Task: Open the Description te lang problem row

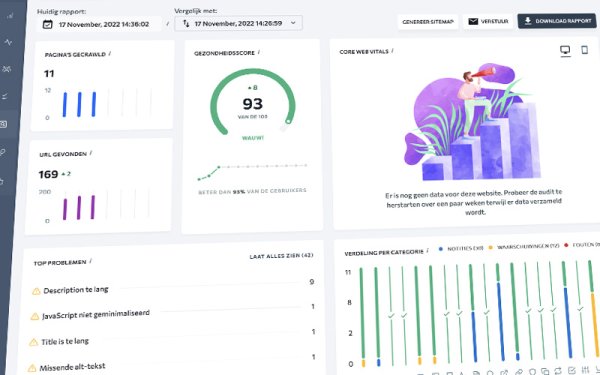Action: (174, 287)
